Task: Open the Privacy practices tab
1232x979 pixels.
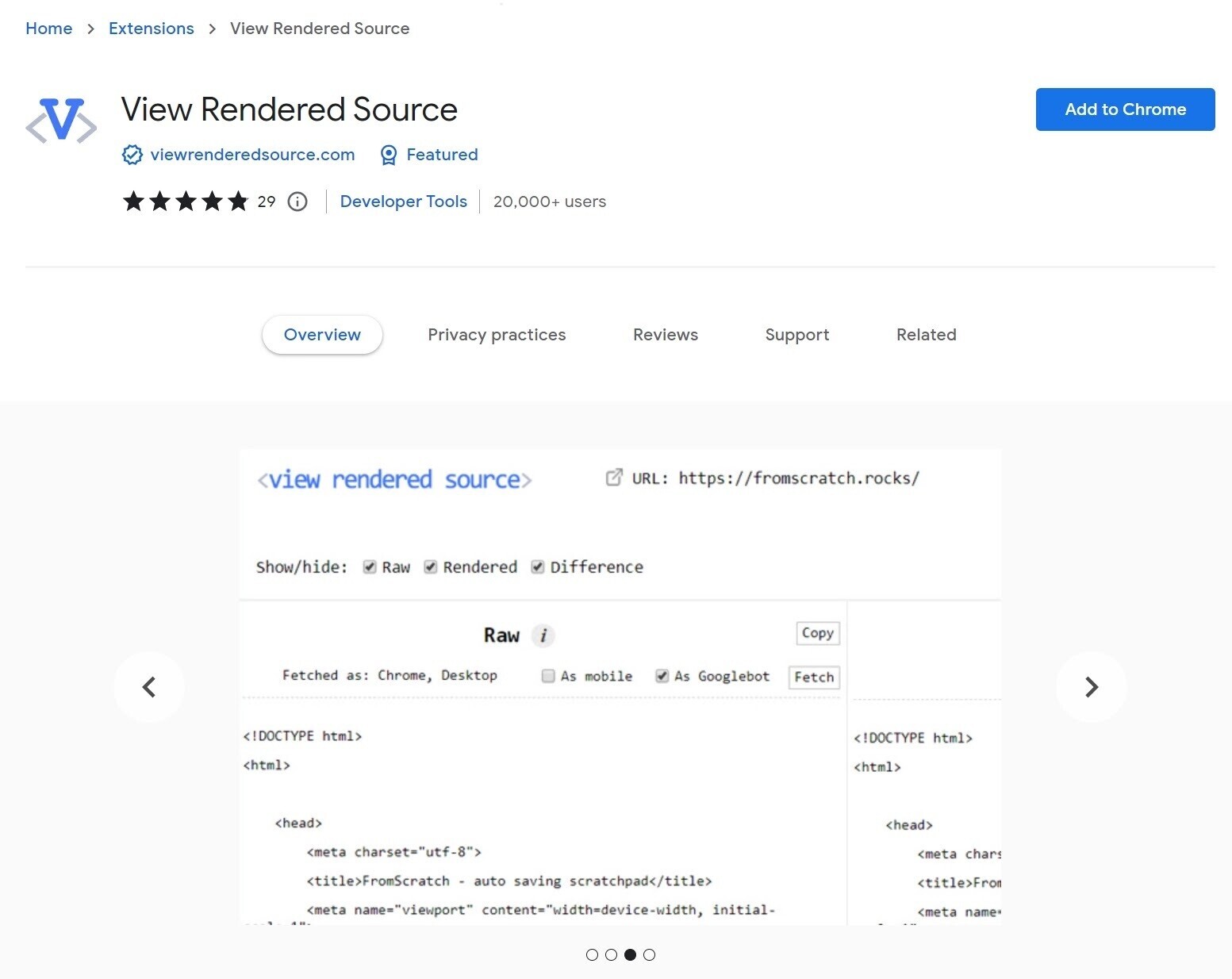Action: [x=497, y=335]
